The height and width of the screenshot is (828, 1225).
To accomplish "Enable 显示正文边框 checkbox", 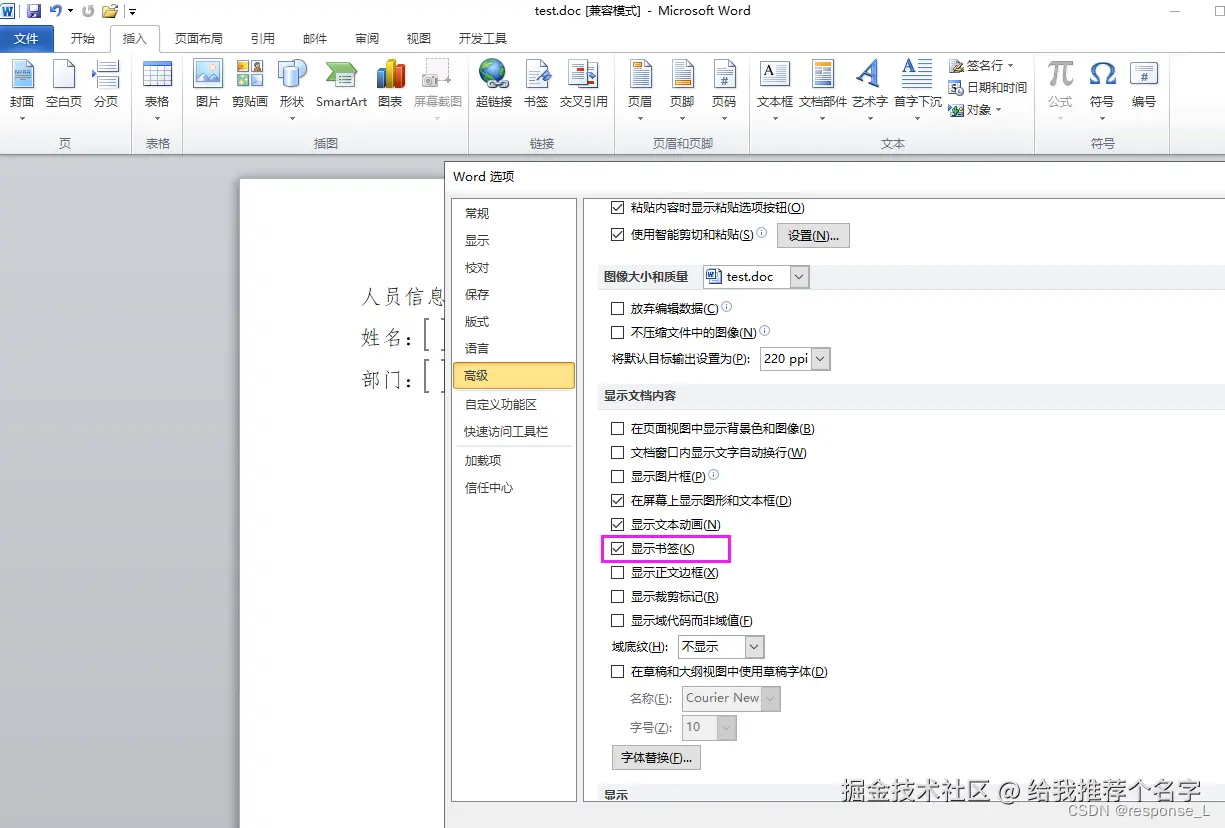I will point(617,573).
